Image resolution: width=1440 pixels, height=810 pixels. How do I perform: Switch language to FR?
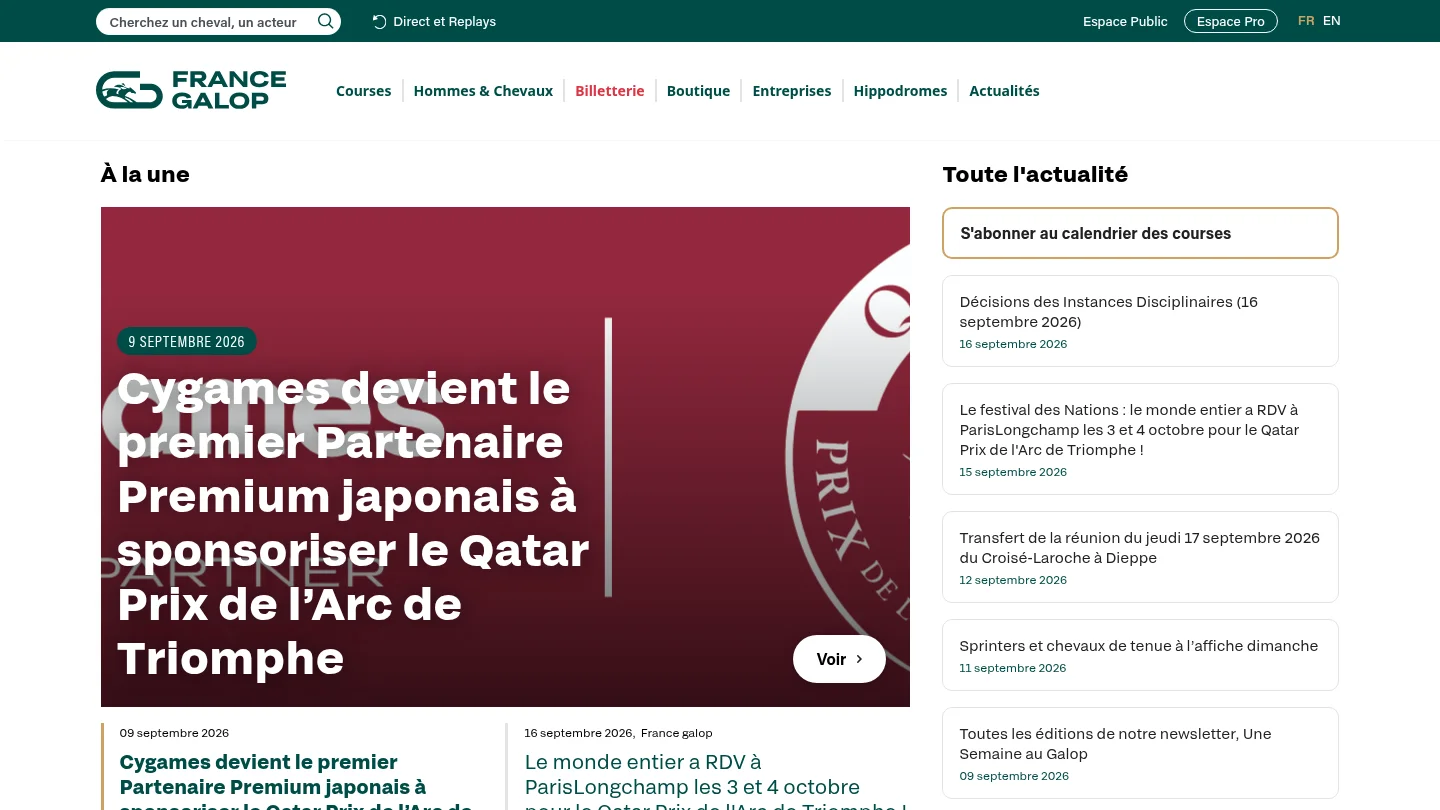coord(1306,21)
